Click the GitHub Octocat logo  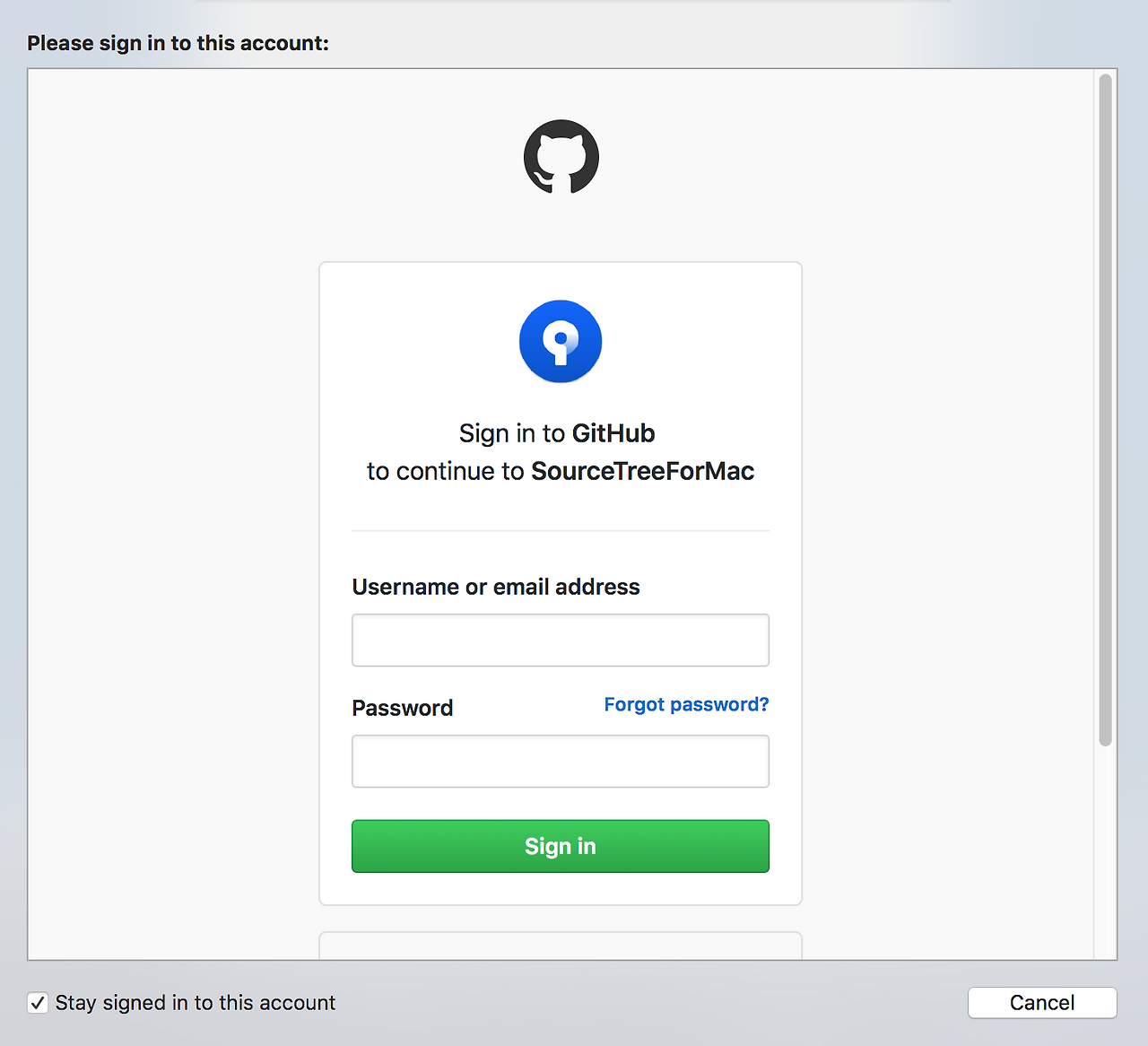click(x=561, y=157)
